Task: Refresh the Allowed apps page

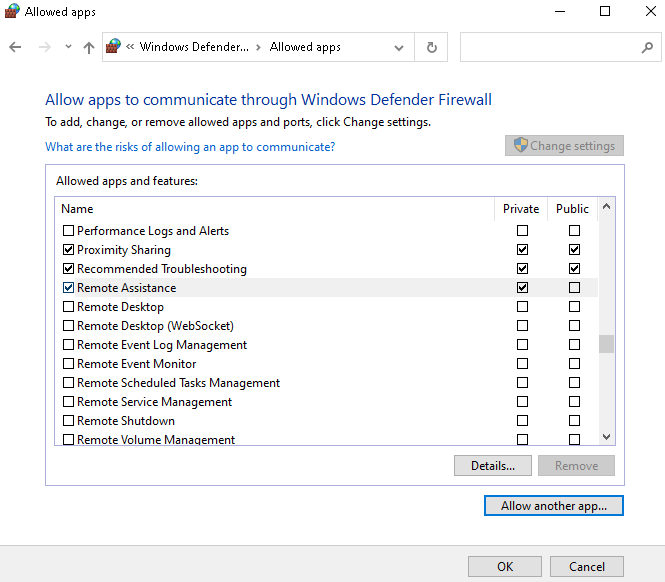Action: coord(431,47)
